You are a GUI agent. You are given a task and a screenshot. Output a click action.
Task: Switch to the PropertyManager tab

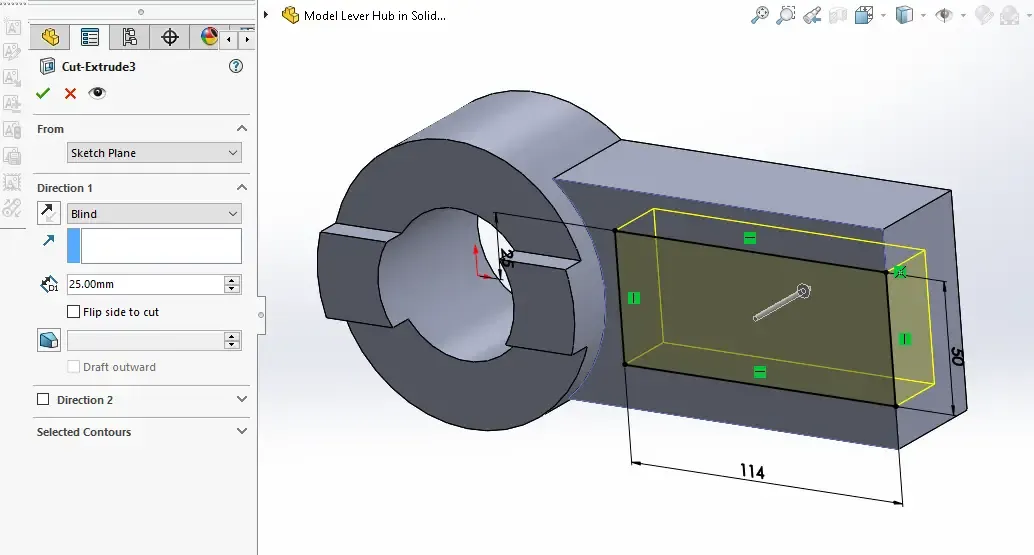tap(90, 37)
